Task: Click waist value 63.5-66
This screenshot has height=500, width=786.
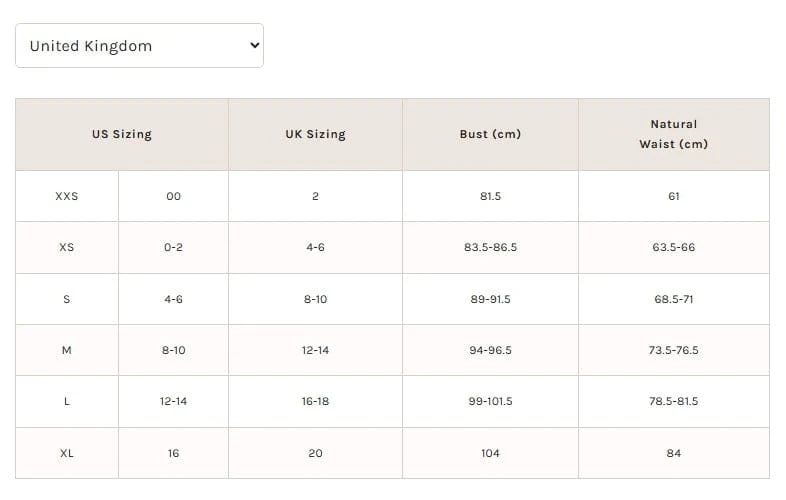Action: (x=674, y=247)
